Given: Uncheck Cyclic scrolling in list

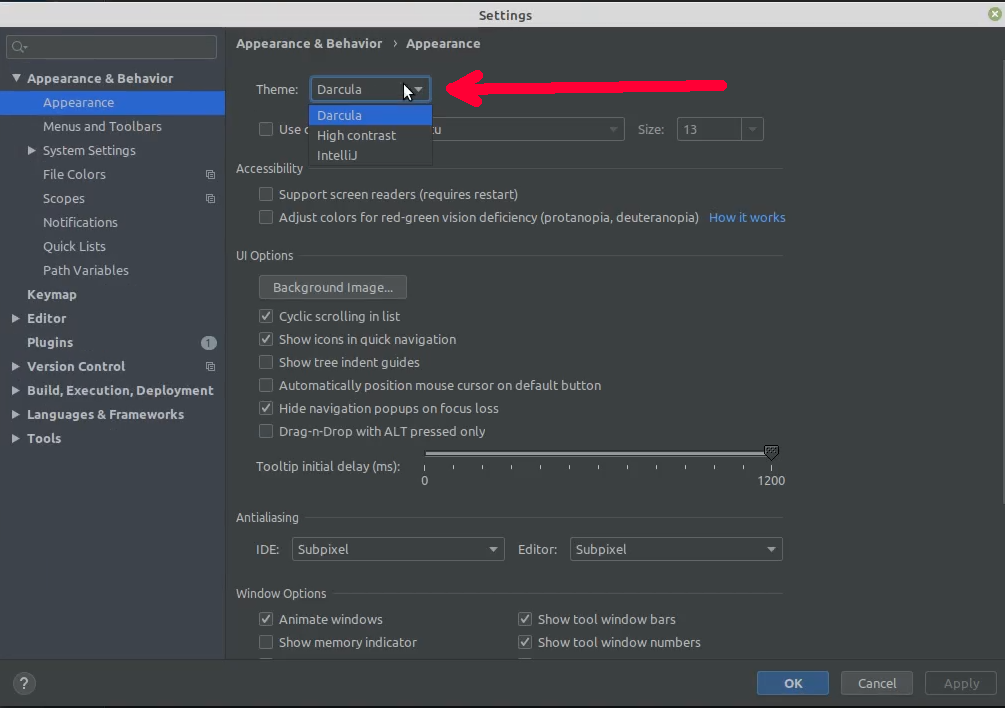Looking at the screenshot, I should tap(266, 316).
